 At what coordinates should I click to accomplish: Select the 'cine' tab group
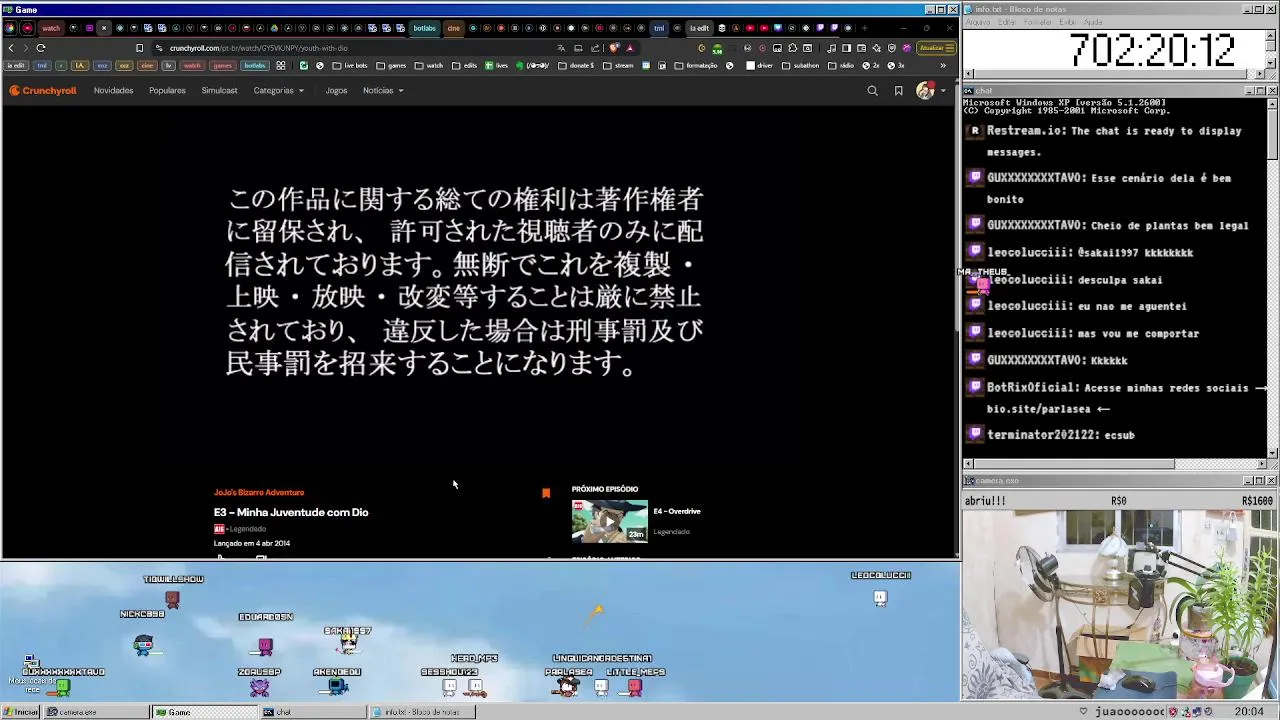tap(453, 28)
